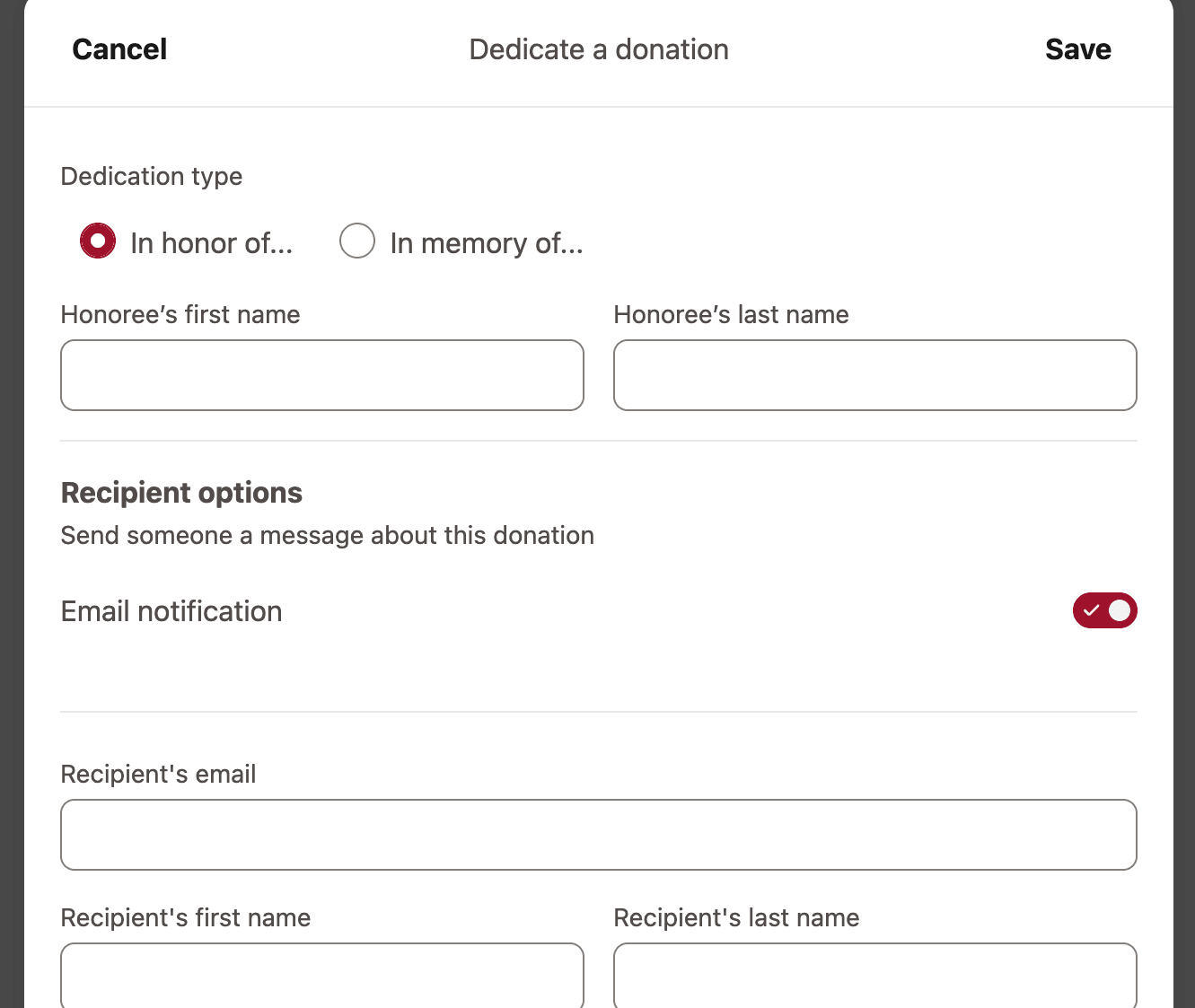The image size is (1195, 1008).
Task: Focus the Recipient's first name input box
Action: 322,975
